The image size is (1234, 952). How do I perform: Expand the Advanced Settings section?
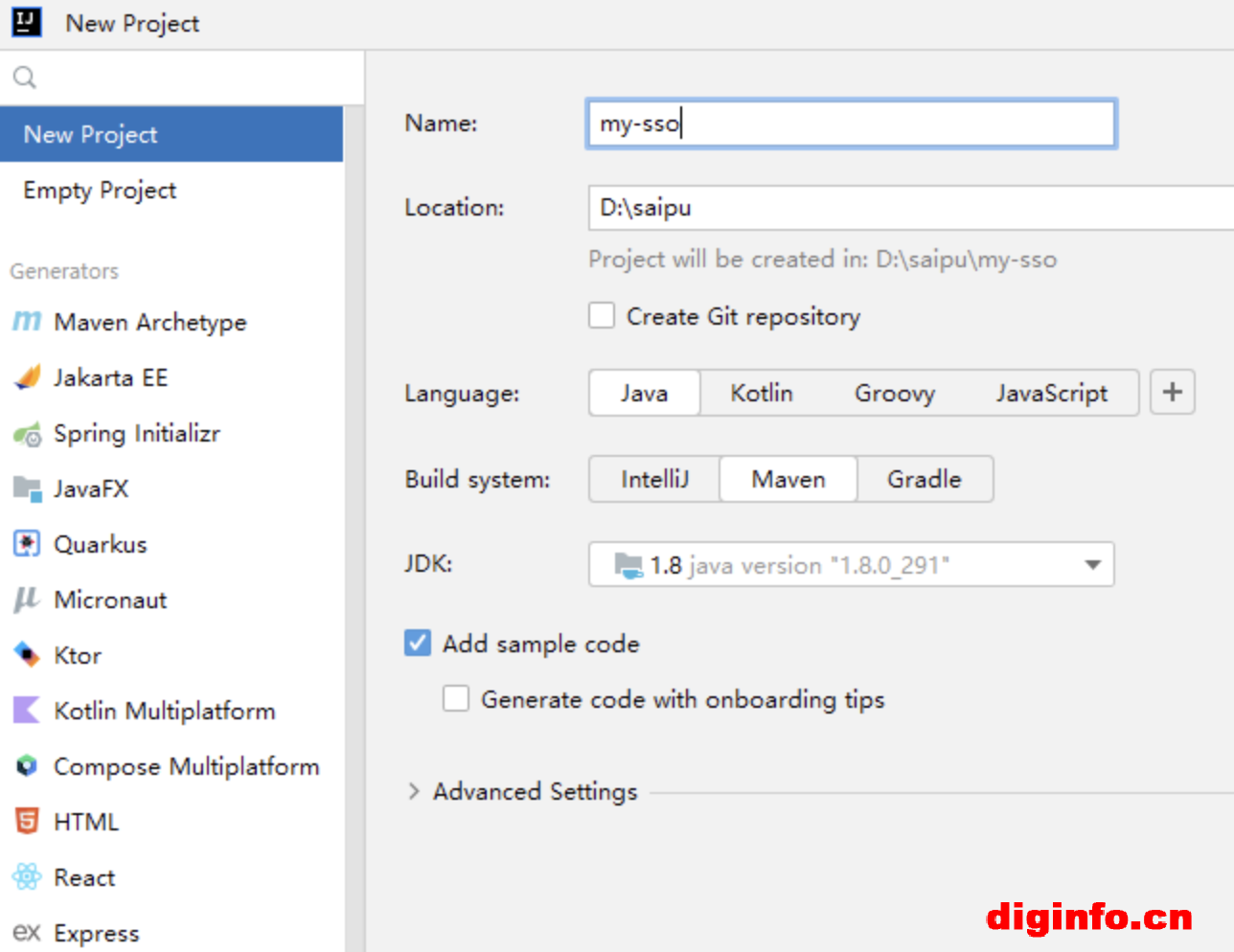(414, 791)
